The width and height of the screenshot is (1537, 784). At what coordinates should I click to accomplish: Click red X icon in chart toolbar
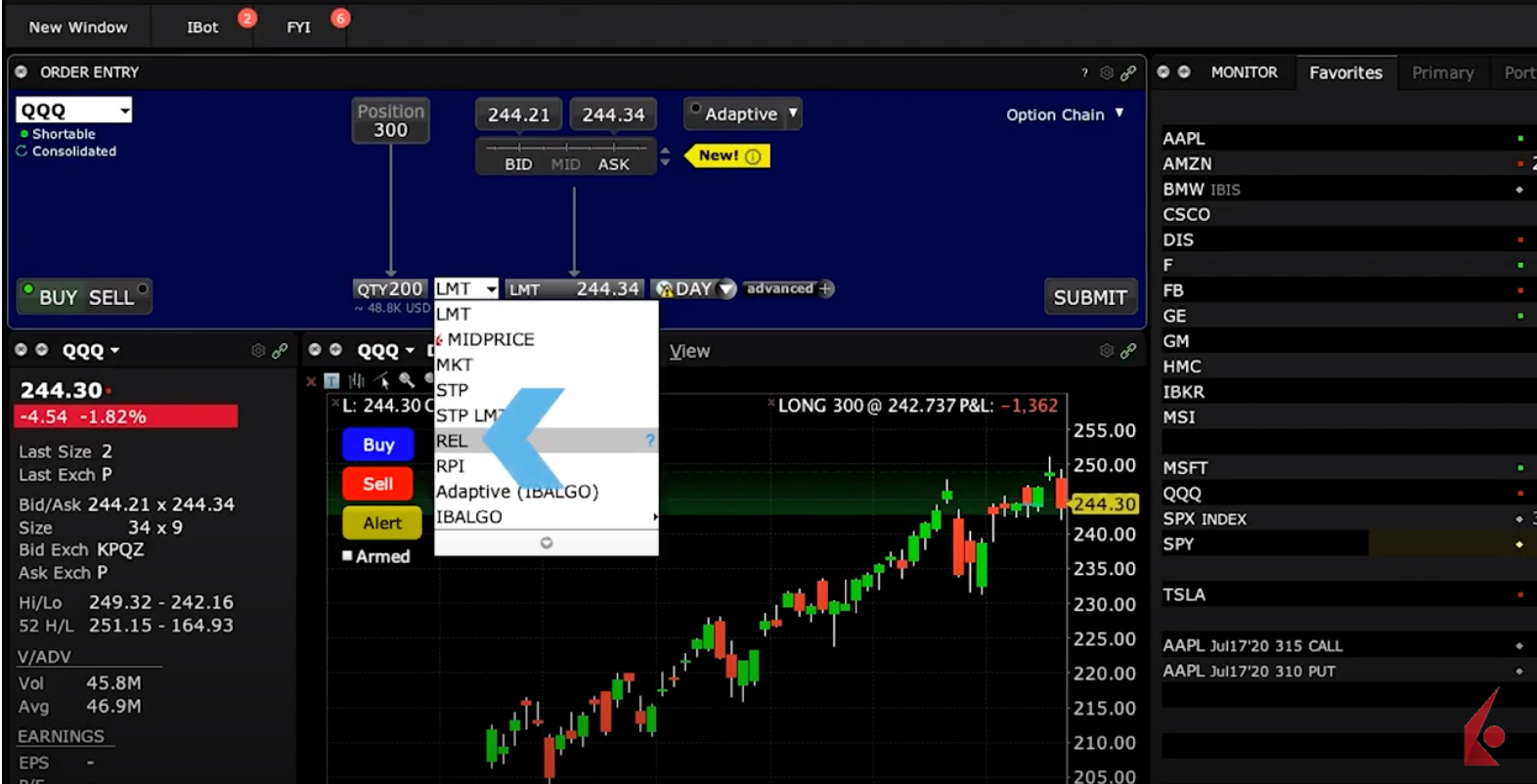(x=311, y=381)
